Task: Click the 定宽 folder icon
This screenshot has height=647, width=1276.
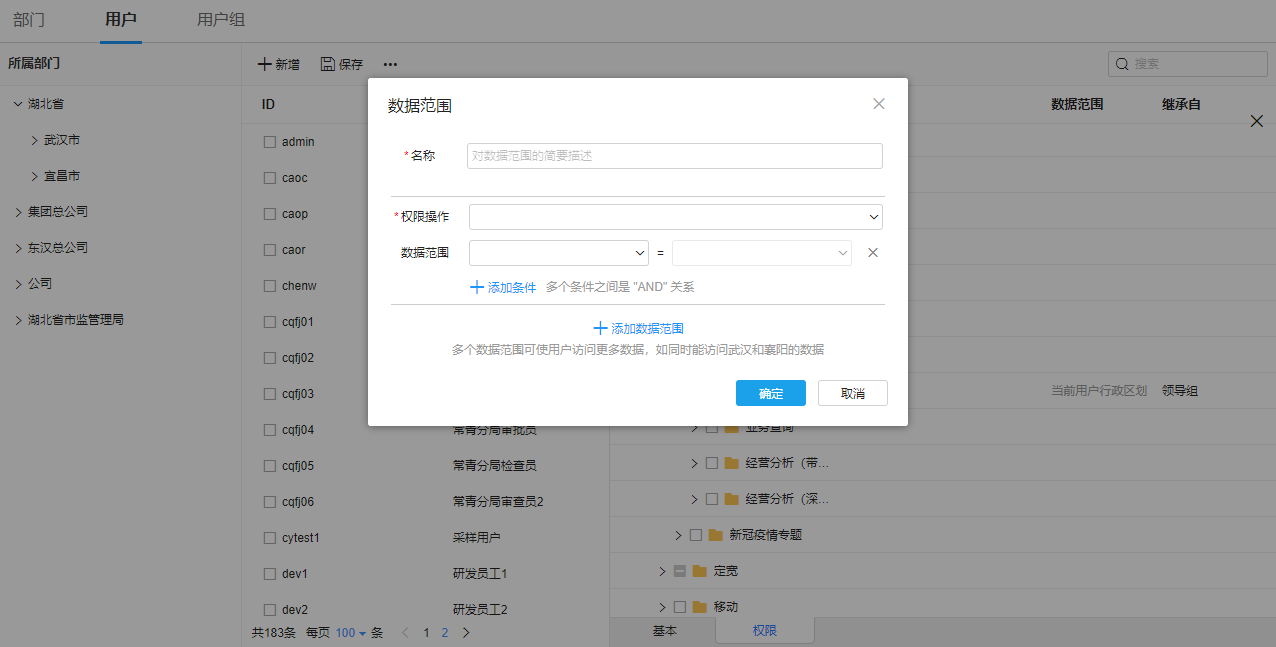Action: (x=699, y=571)
